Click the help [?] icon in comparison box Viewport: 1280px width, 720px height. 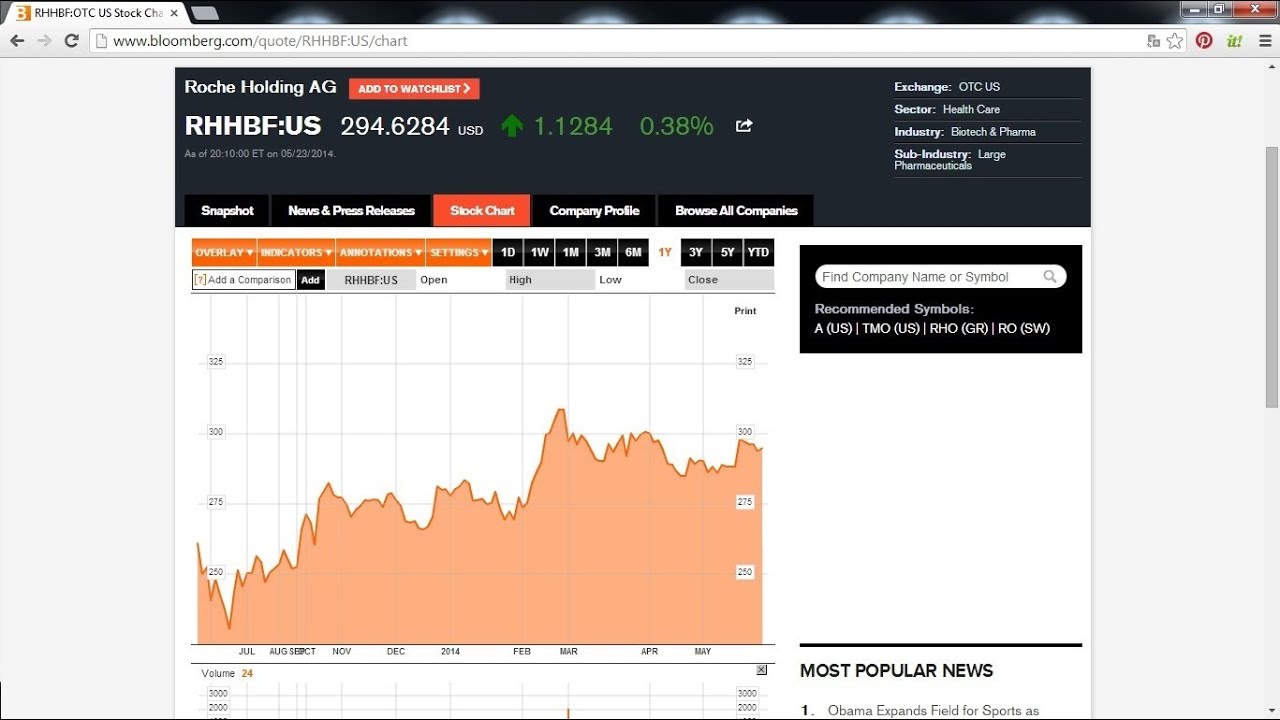[200, 280]
